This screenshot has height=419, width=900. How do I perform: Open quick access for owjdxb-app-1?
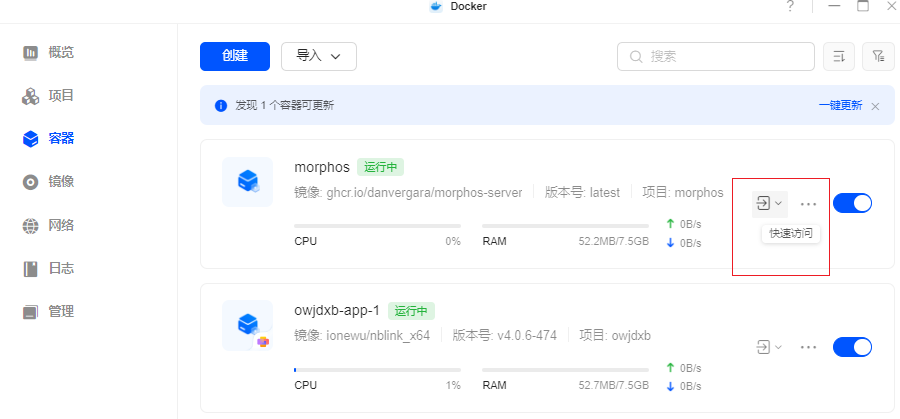(769, 347)
